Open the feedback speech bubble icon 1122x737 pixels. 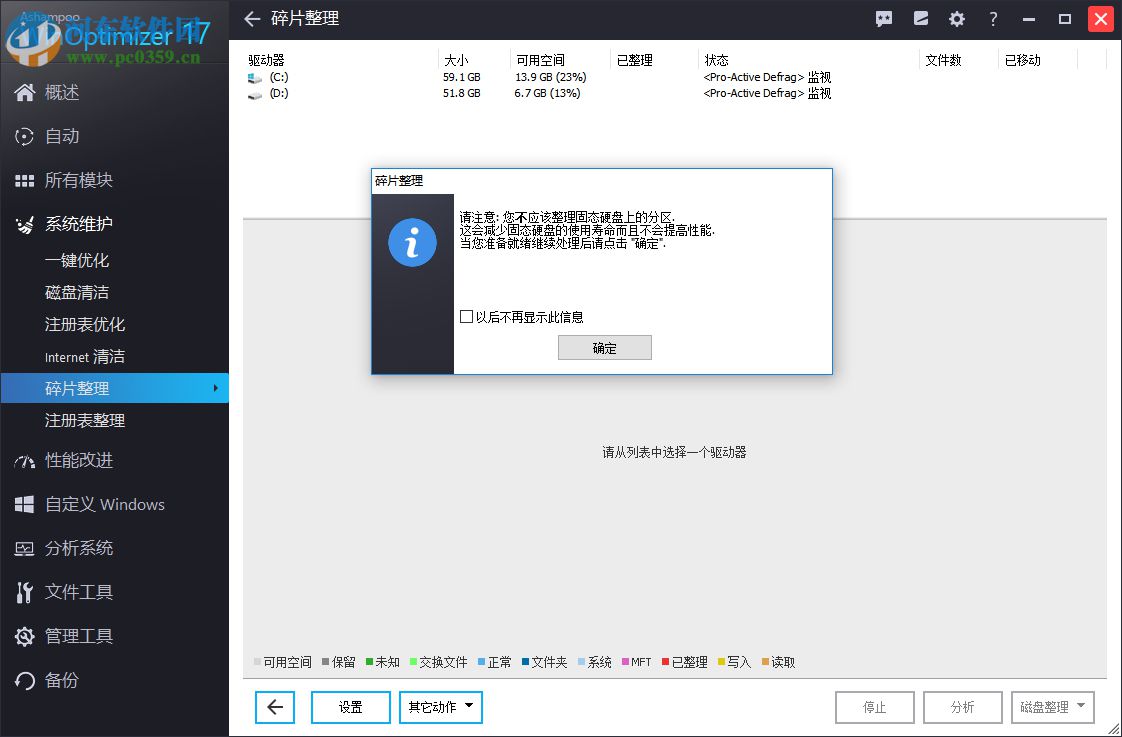[x=883, y=19]
